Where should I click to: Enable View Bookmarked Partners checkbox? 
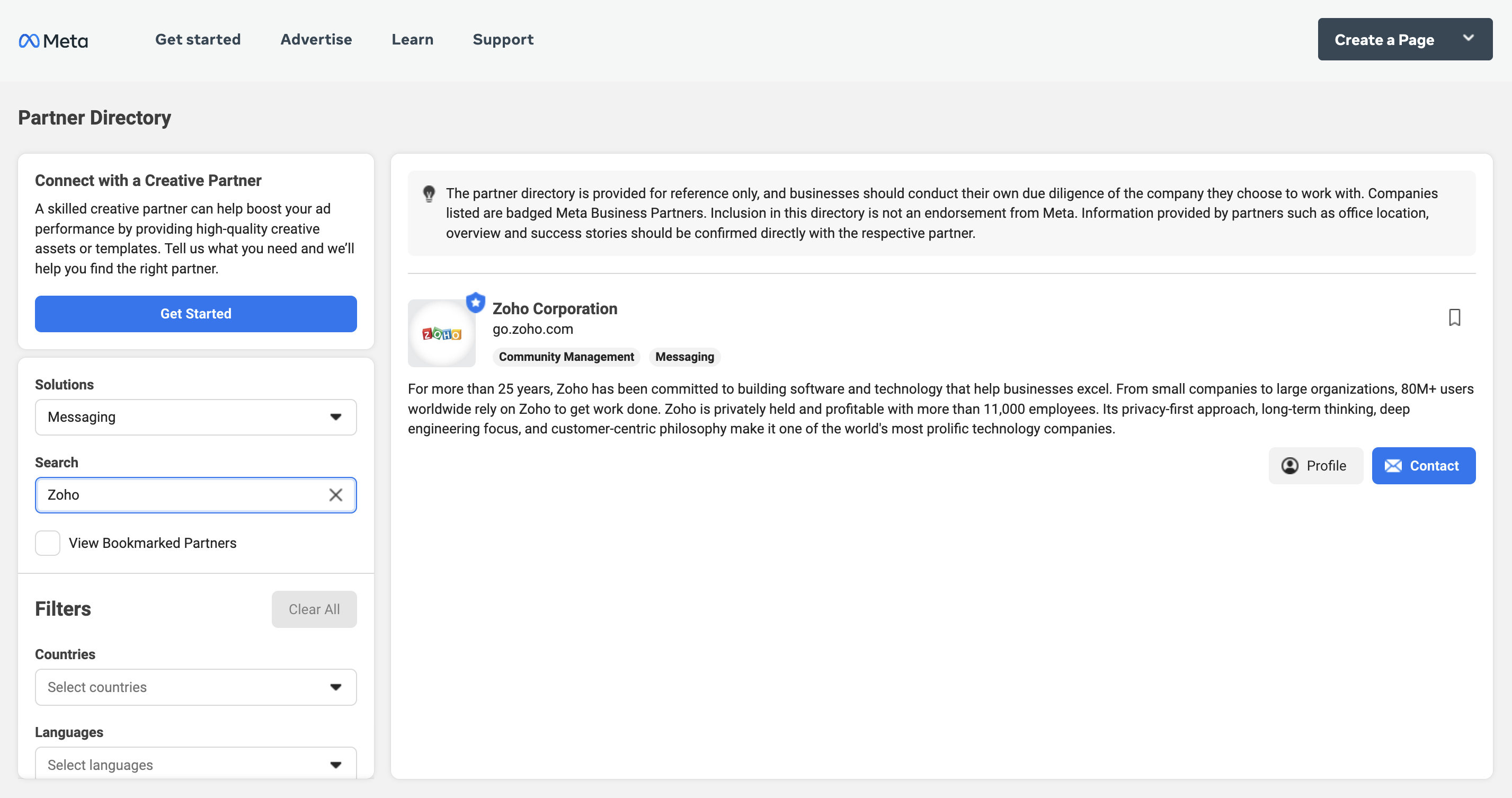coord(48,543)
